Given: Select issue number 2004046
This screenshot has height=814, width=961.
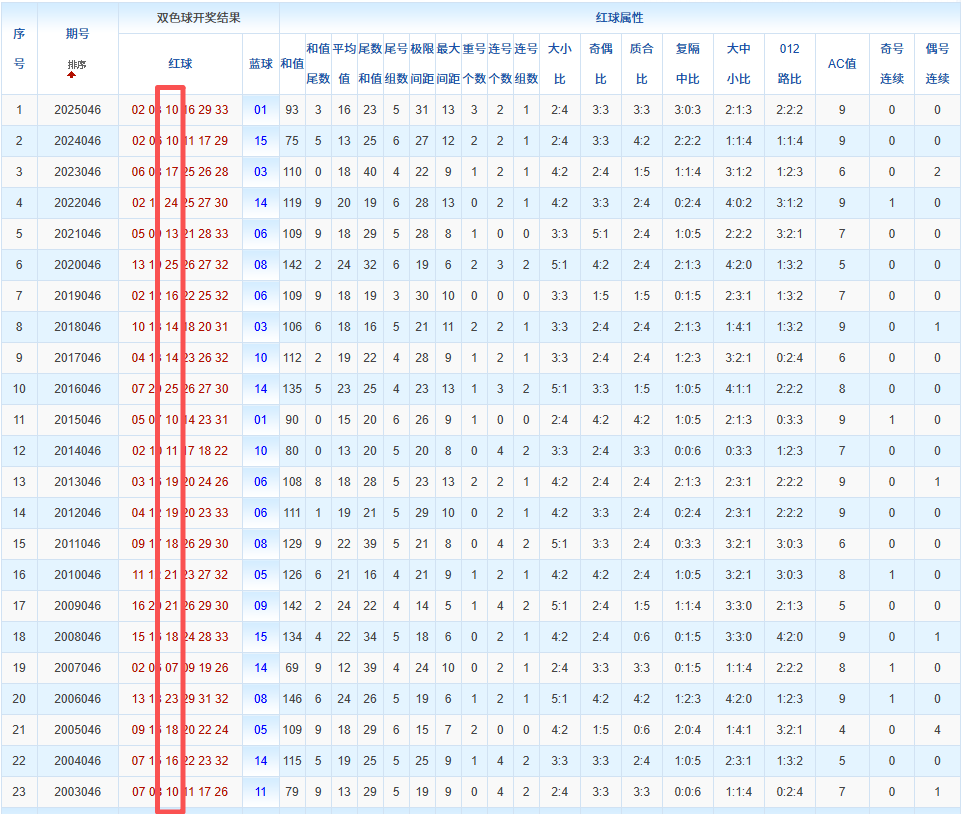Looking at the screenshot, I should (77, 761).
